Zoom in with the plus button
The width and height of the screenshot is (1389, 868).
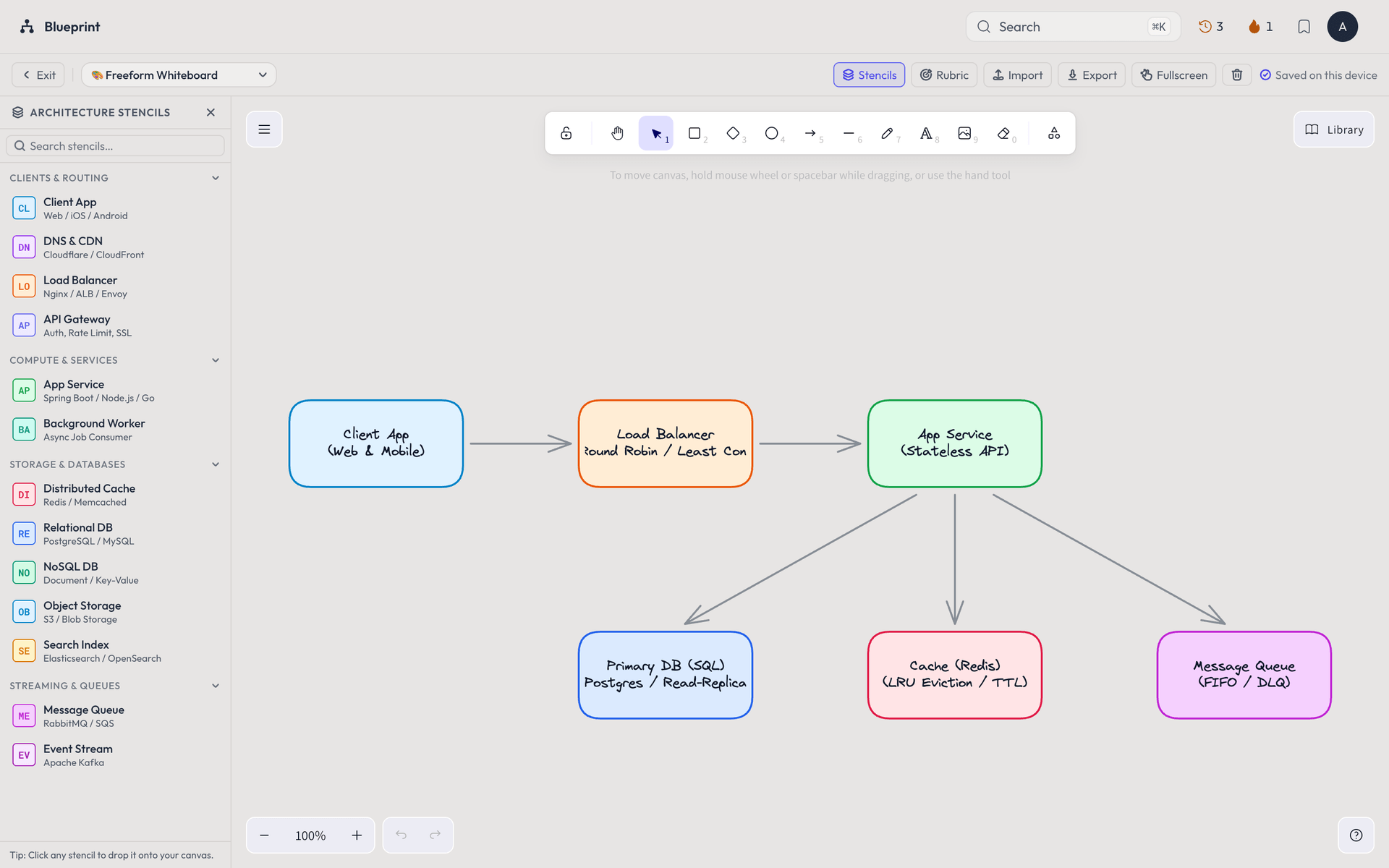click(x=357, y=835)
